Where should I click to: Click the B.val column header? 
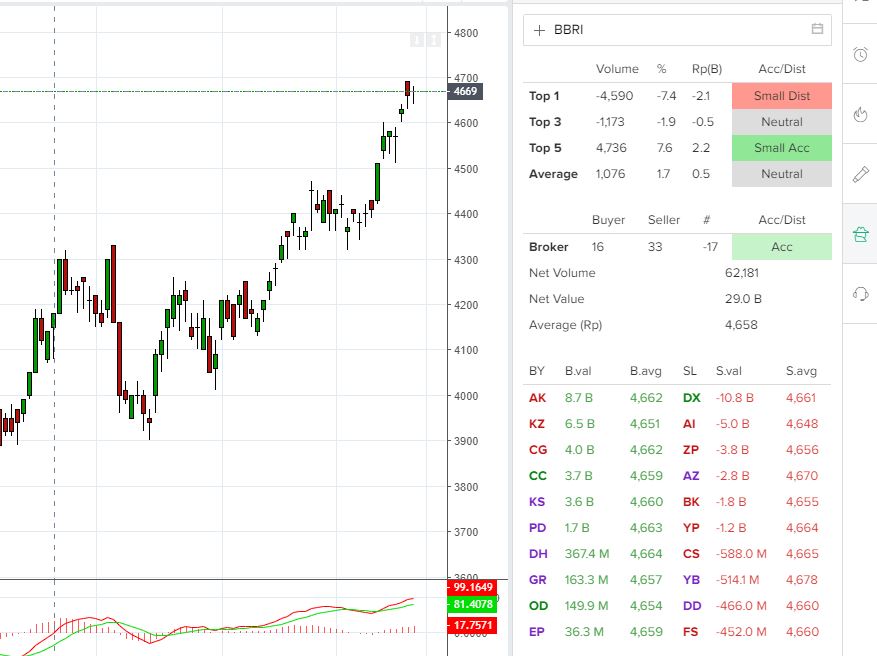click(x=578, y=371)
